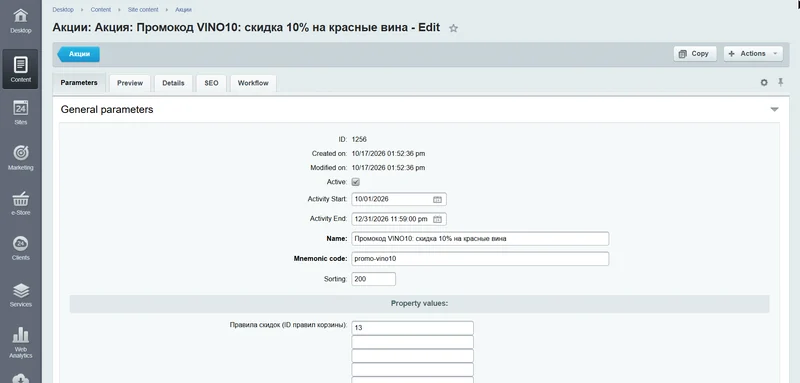The height and width of the screenshot is (383, 800).
Task: Switch to the Details tab
Action: 173,83
